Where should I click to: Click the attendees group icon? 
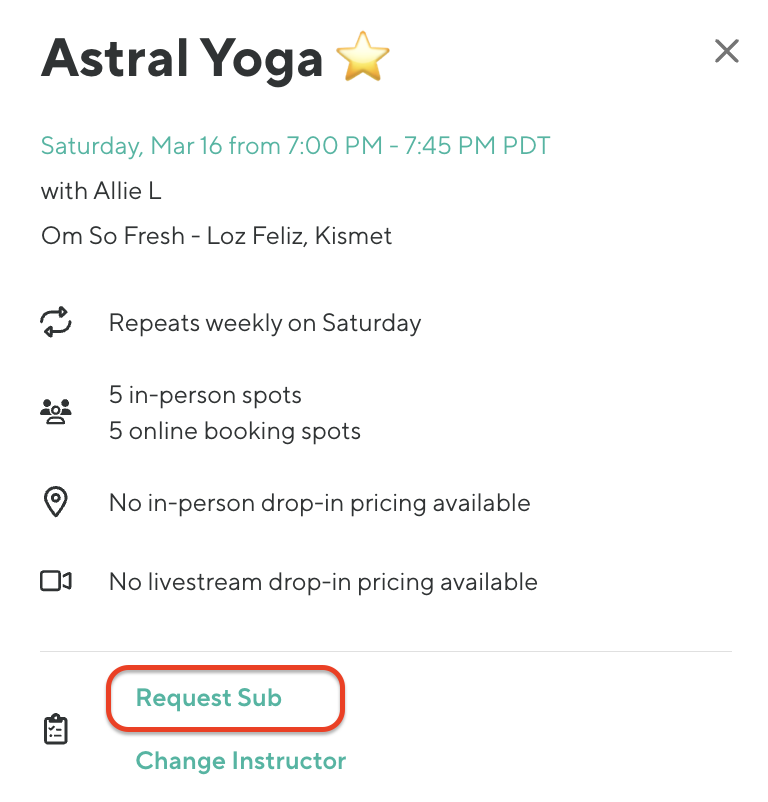pyautogui.click(x=56, y=412)
